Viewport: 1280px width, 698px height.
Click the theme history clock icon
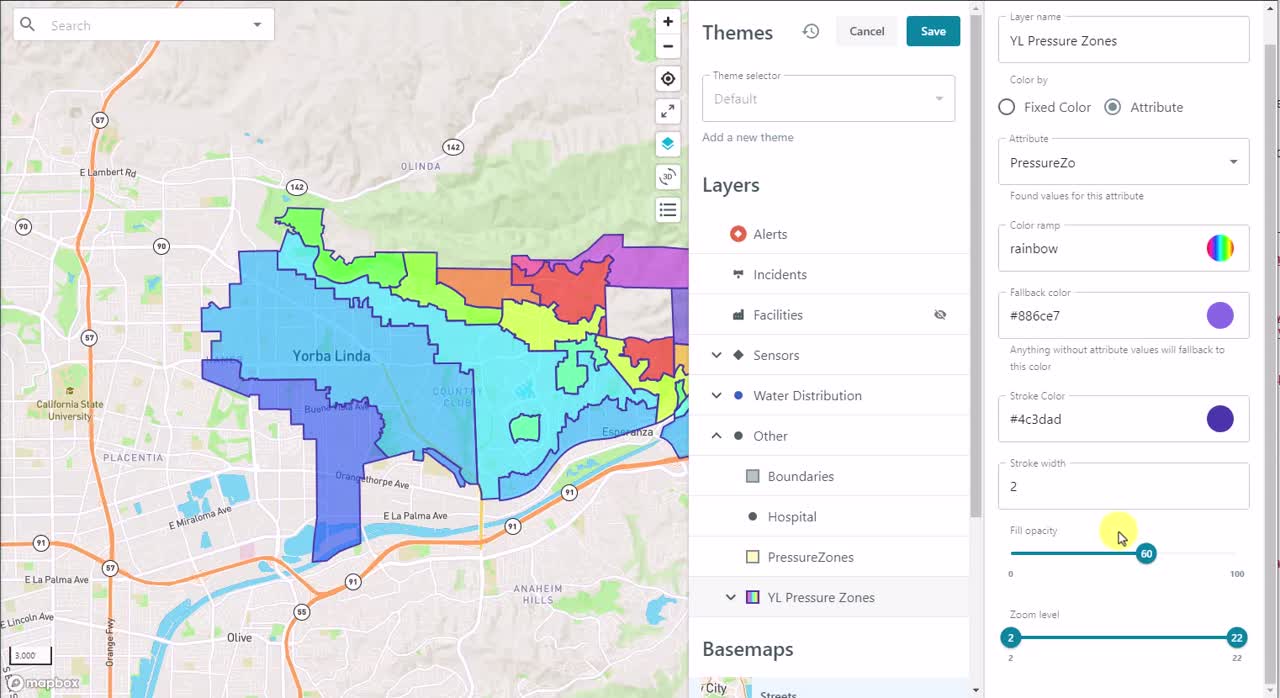811,31
